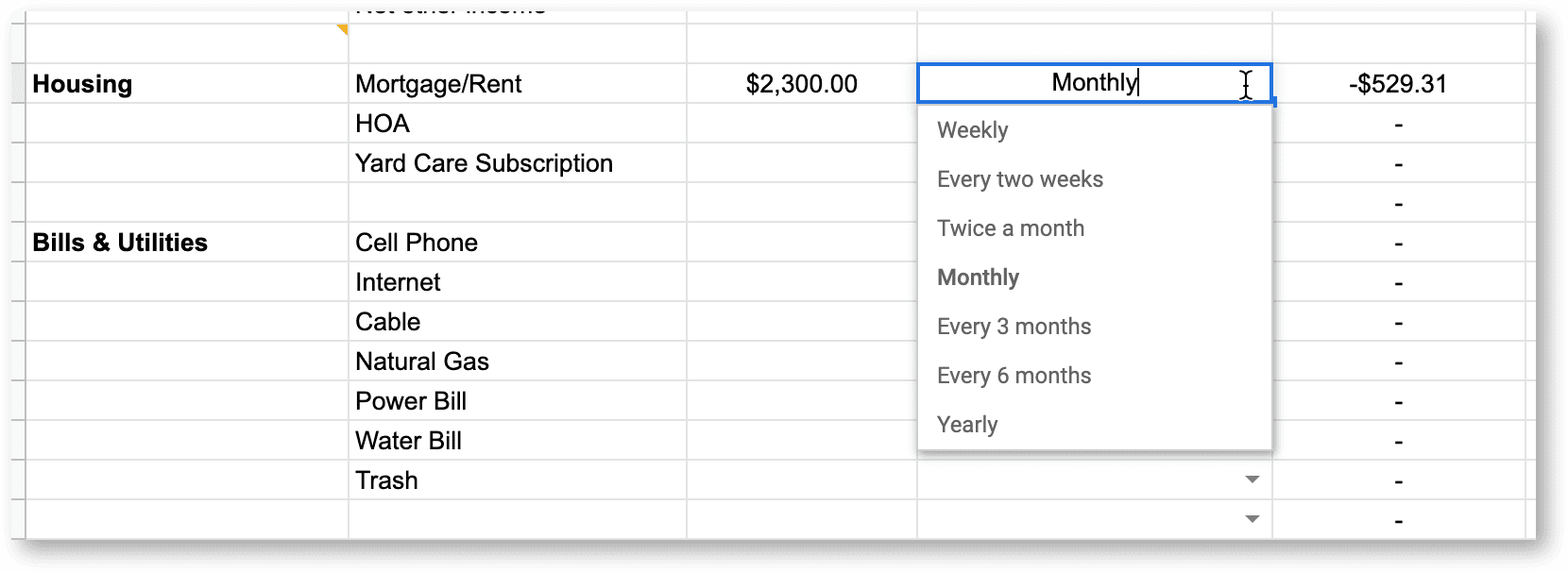
Task: Select Weekly from the frequency dropdown list
Action: (x=1094, y=130)
